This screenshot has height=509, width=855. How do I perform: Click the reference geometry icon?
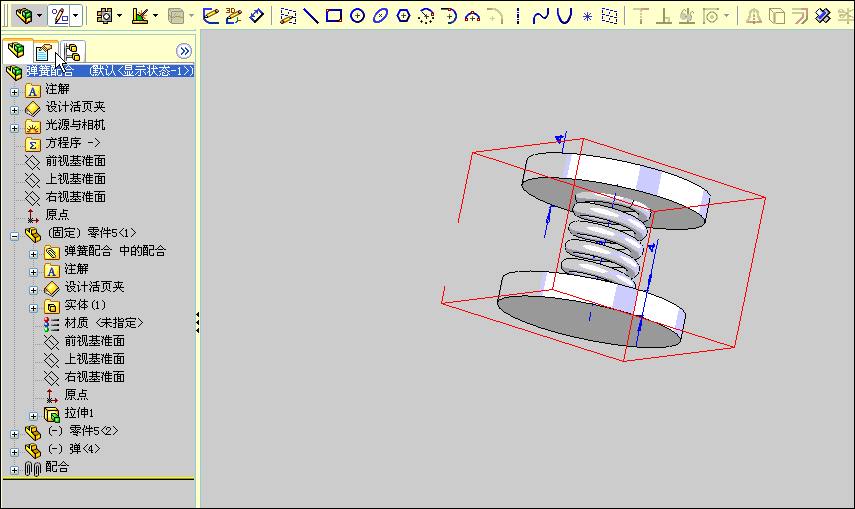(x=140, y=15)
